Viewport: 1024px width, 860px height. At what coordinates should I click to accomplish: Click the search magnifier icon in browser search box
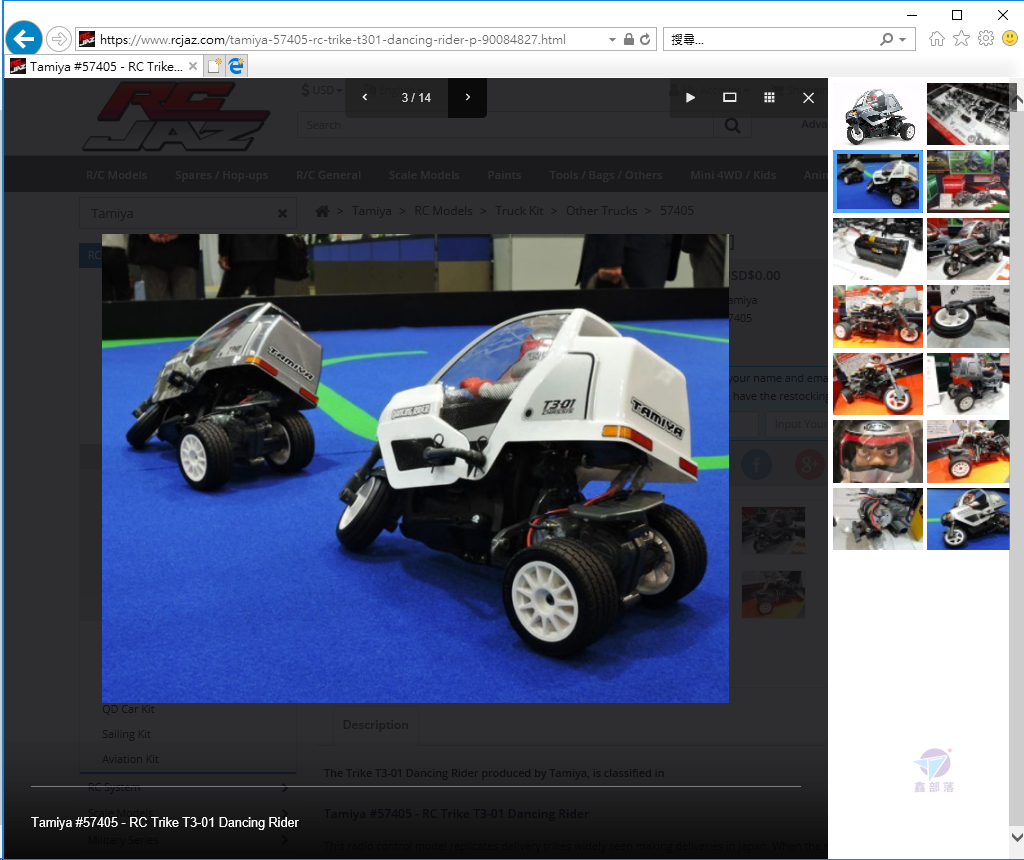pyautogui.click(x=886, y=39)
